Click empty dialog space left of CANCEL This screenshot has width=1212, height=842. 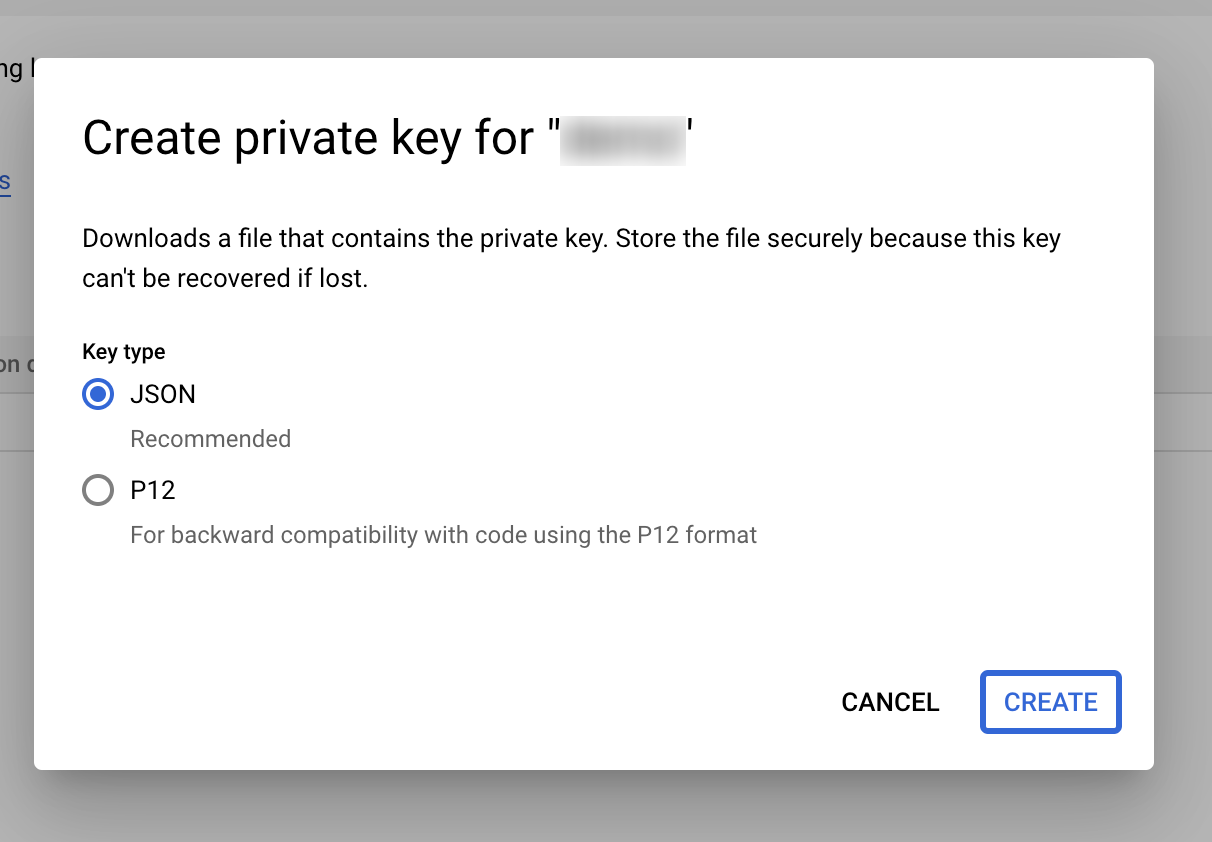[500, 702]
